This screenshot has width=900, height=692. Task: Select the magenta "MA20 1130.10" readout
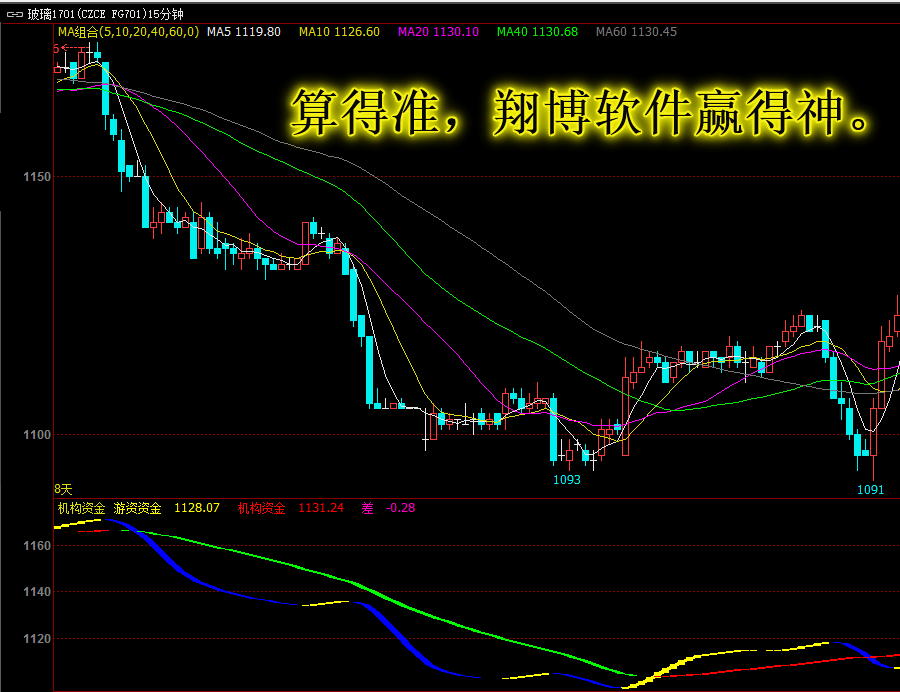tap(439, 32)
